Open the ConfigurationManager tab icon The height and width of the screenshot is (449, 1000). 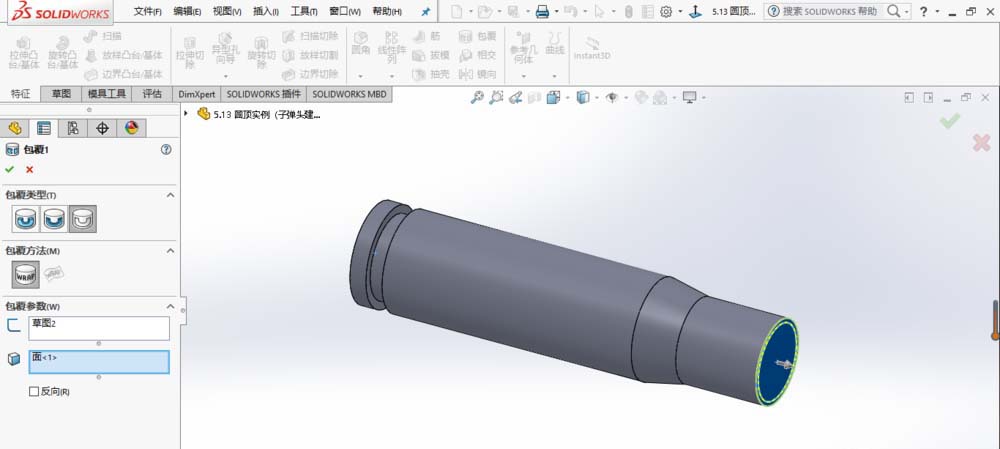click(x=73, y=128)
